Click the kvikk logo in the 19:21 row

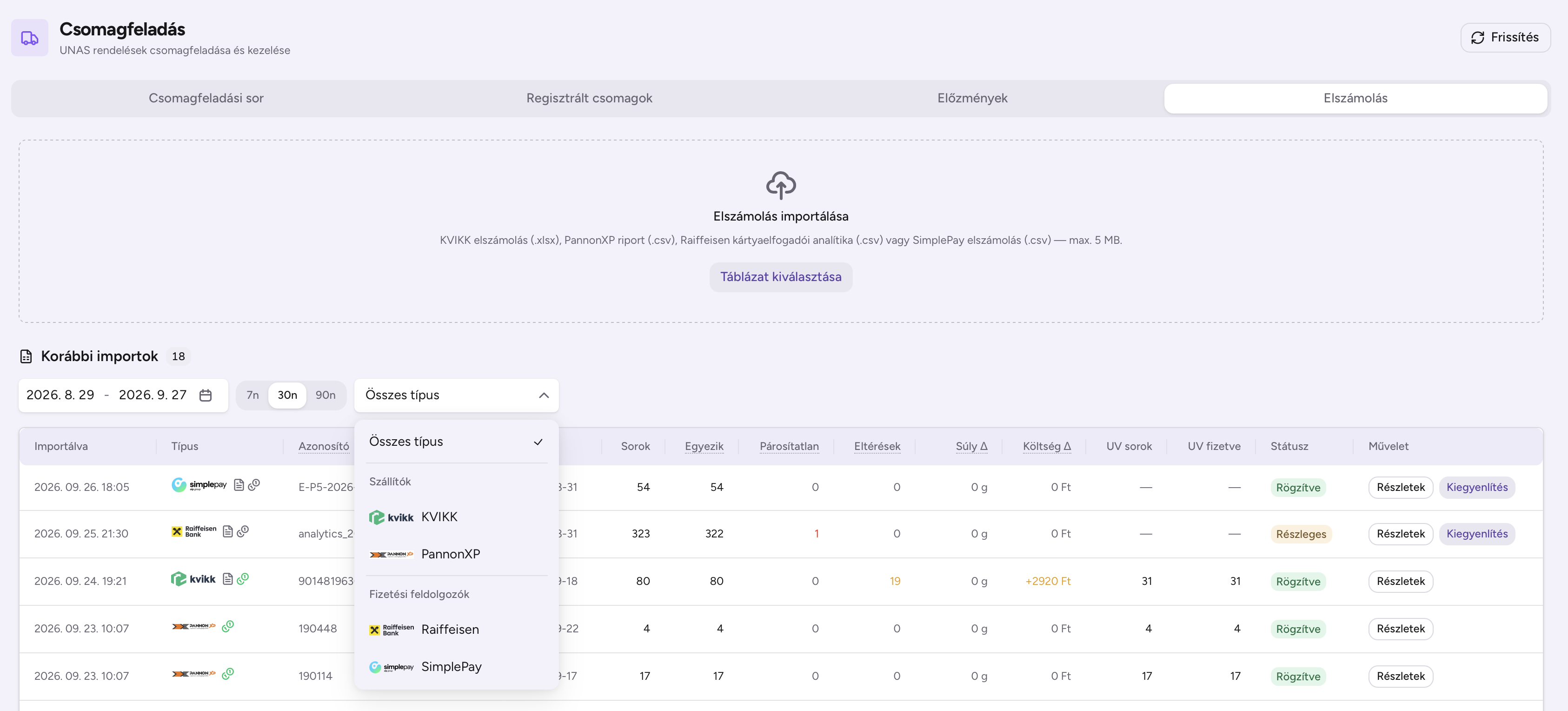pyautogui.click(x=193, y=579)
